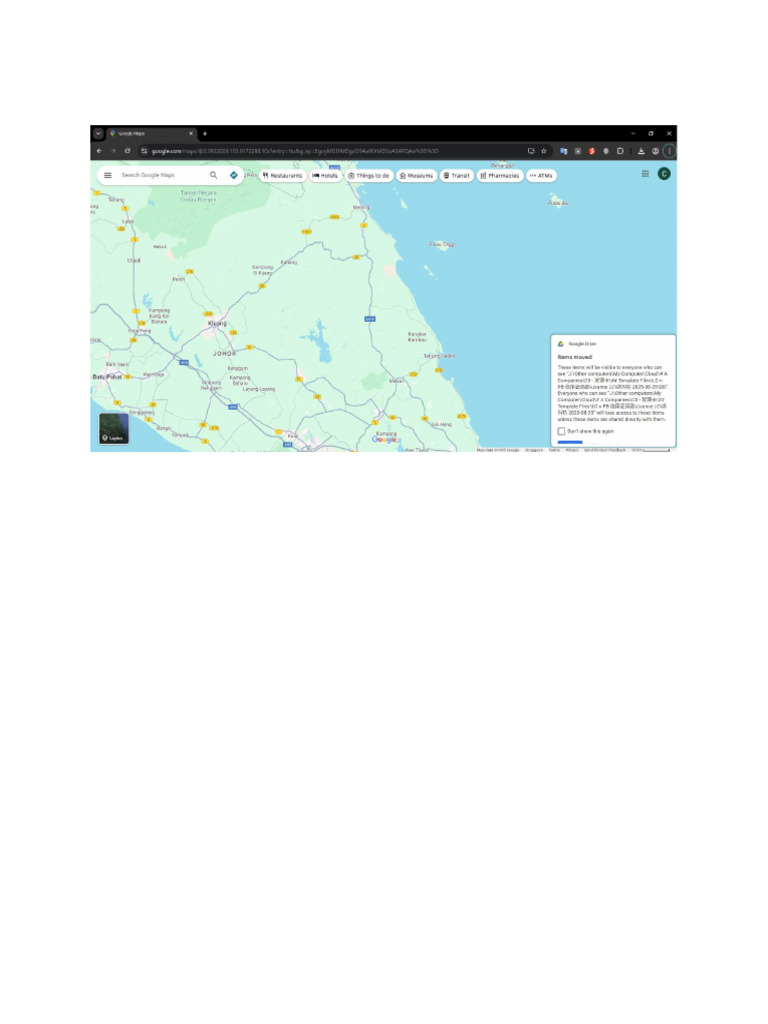Open the extensions puzzle icon
The image size is (768, 1024).
[x=620, y=151]
